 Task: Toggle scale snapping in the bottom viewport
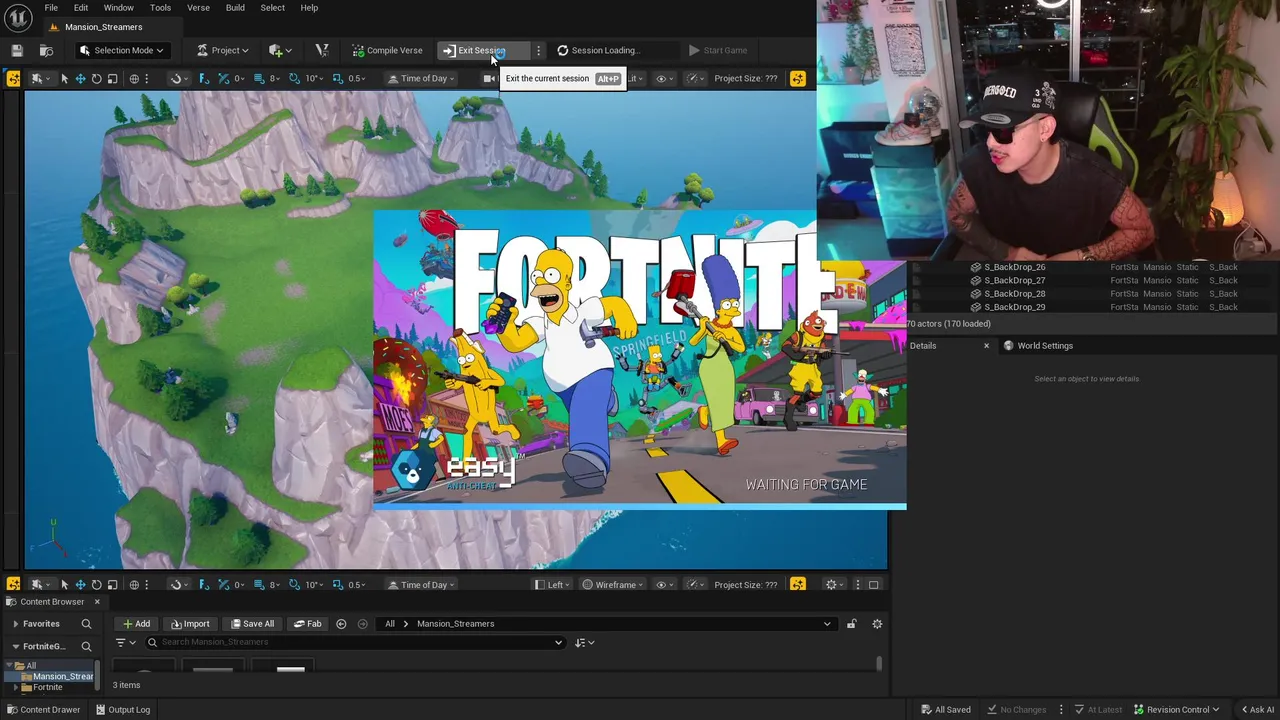coord(337,585)
